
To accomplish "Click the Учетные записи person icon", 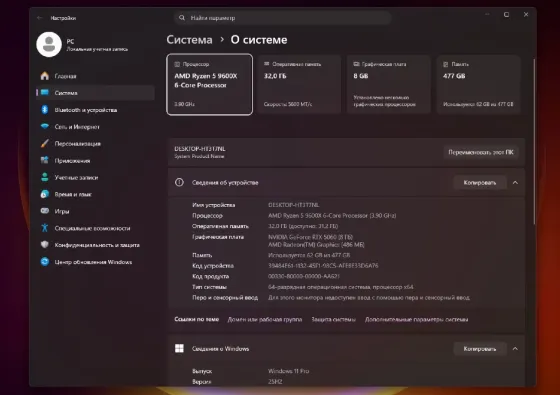I will click(45, 177).
